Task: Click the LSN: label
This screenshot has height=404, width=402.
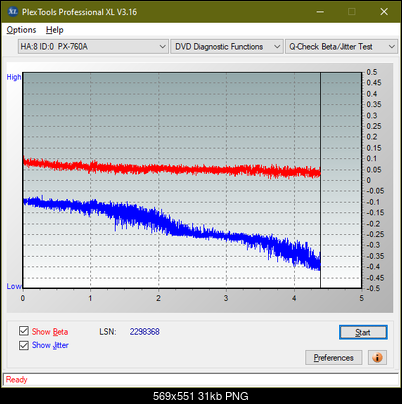Action: tap(108, 332)
